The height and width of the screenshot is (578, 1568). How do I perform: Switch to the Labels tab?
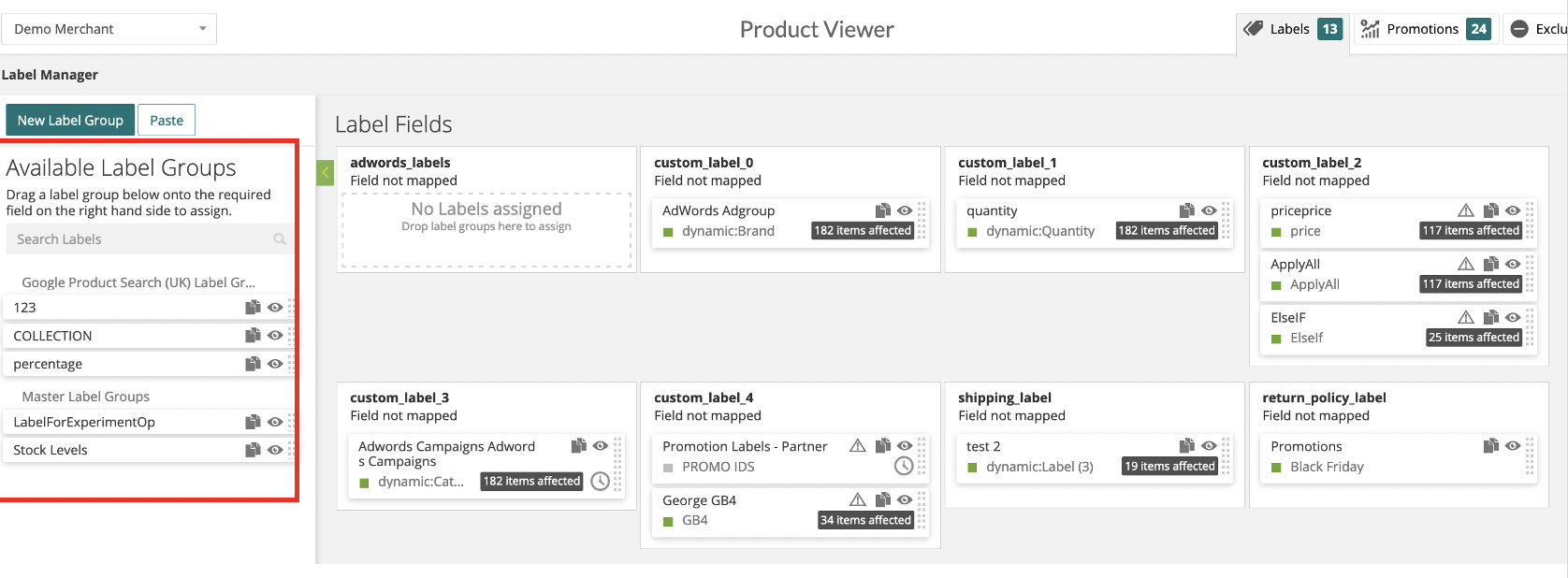pos(1293,29)
